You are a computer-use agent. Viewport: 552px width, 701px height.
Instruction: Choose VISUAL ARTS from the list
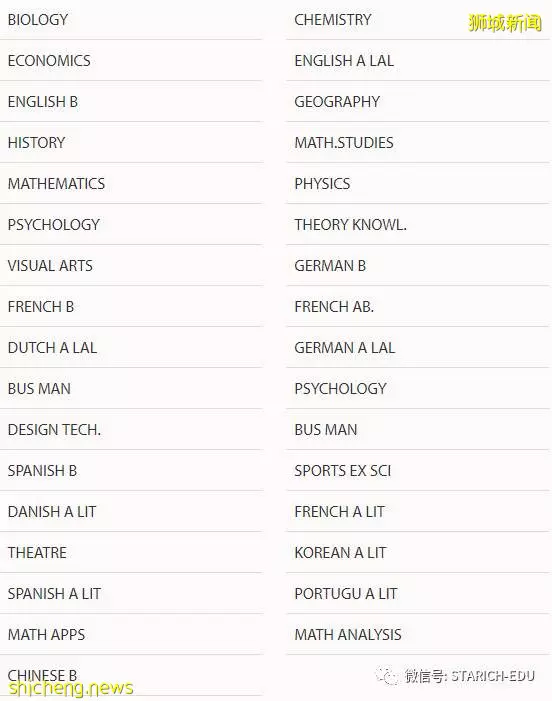pyautogui.click(x=131, y=266)
